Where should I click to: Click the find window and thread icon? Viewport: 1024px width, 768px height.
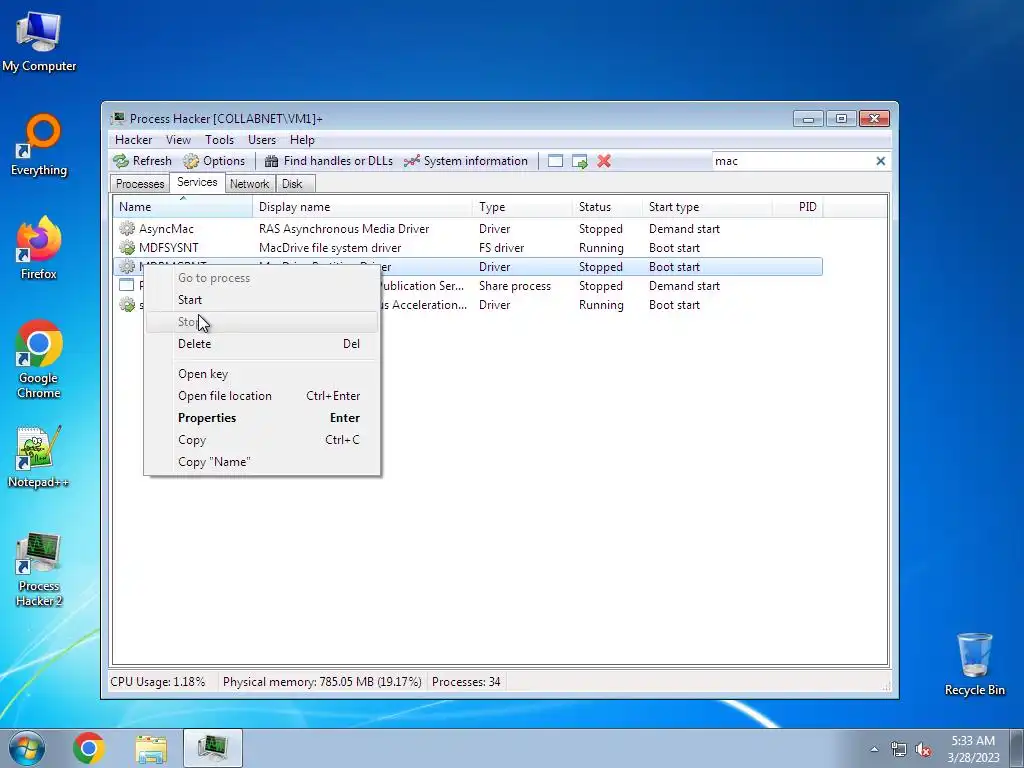point(579,161)
